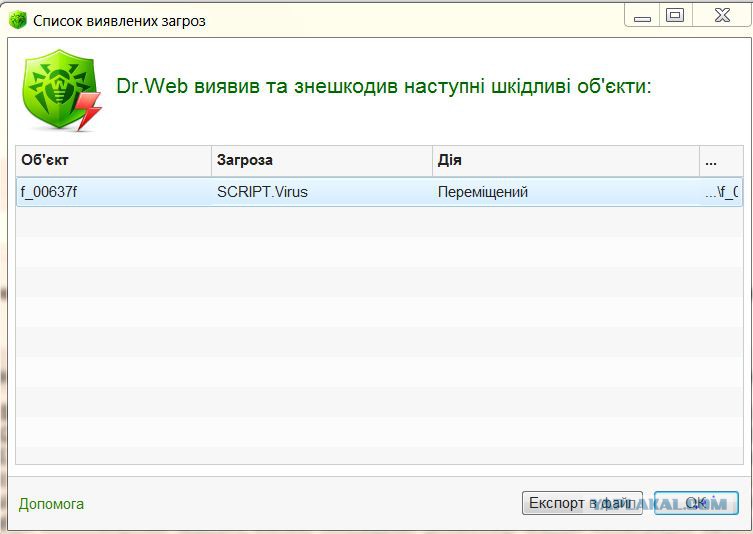Screen dimensions: 753x534
Task: Confirm with the OK button
Action: [x=696, y=503]
